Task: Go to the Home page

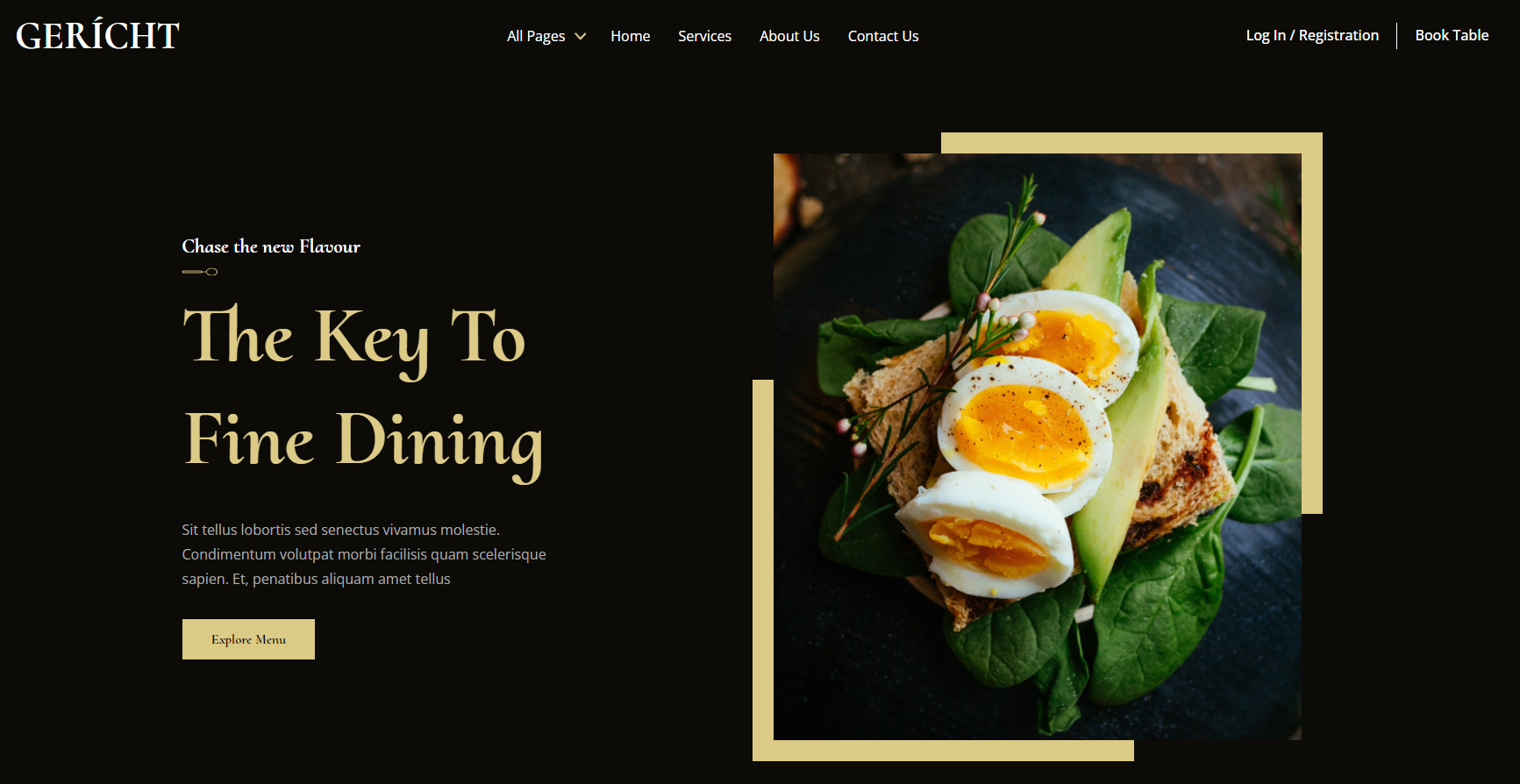Action: click(630, 36)
